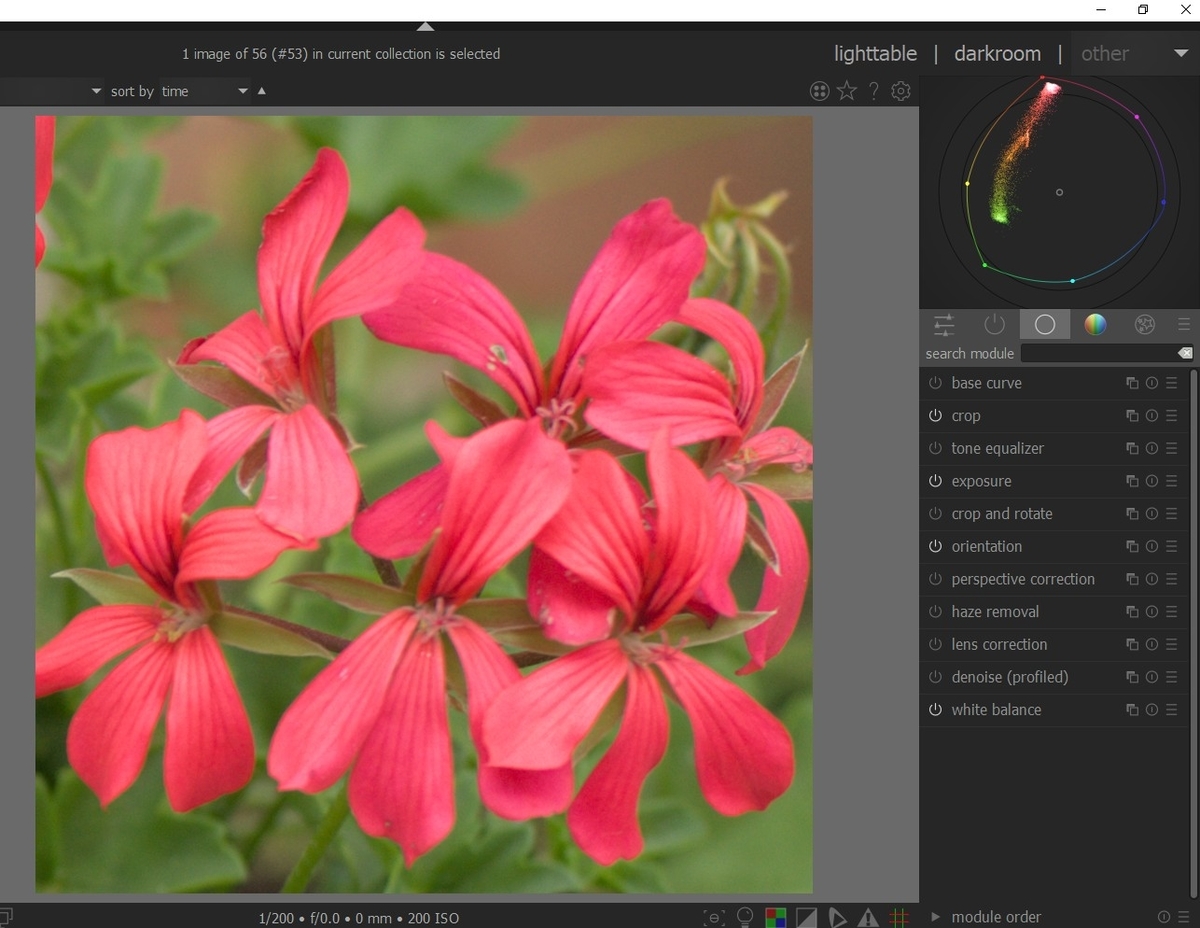Open module groups presets hamburger menu
Viewport: 1200px width, 928px height.
pyautogui.click(x=1184, y=324)
